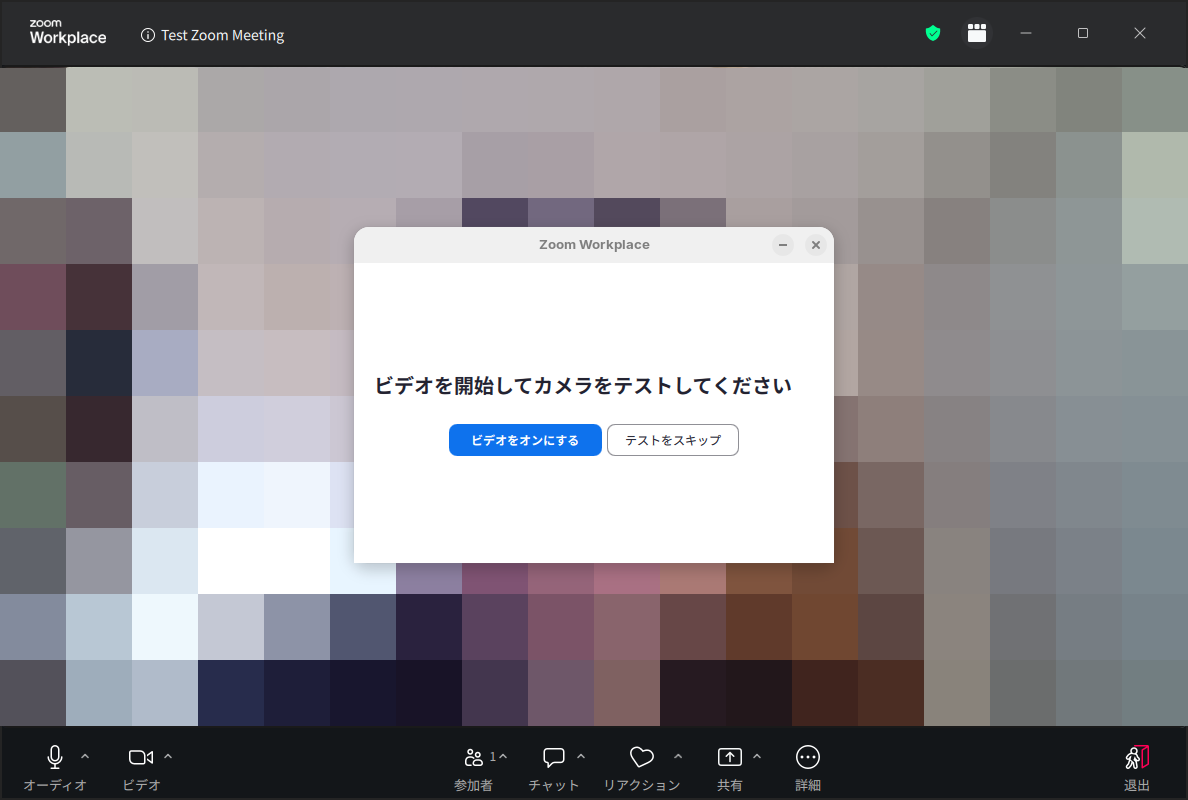
Task: Expand the participants options chevron
Action: 503,756
